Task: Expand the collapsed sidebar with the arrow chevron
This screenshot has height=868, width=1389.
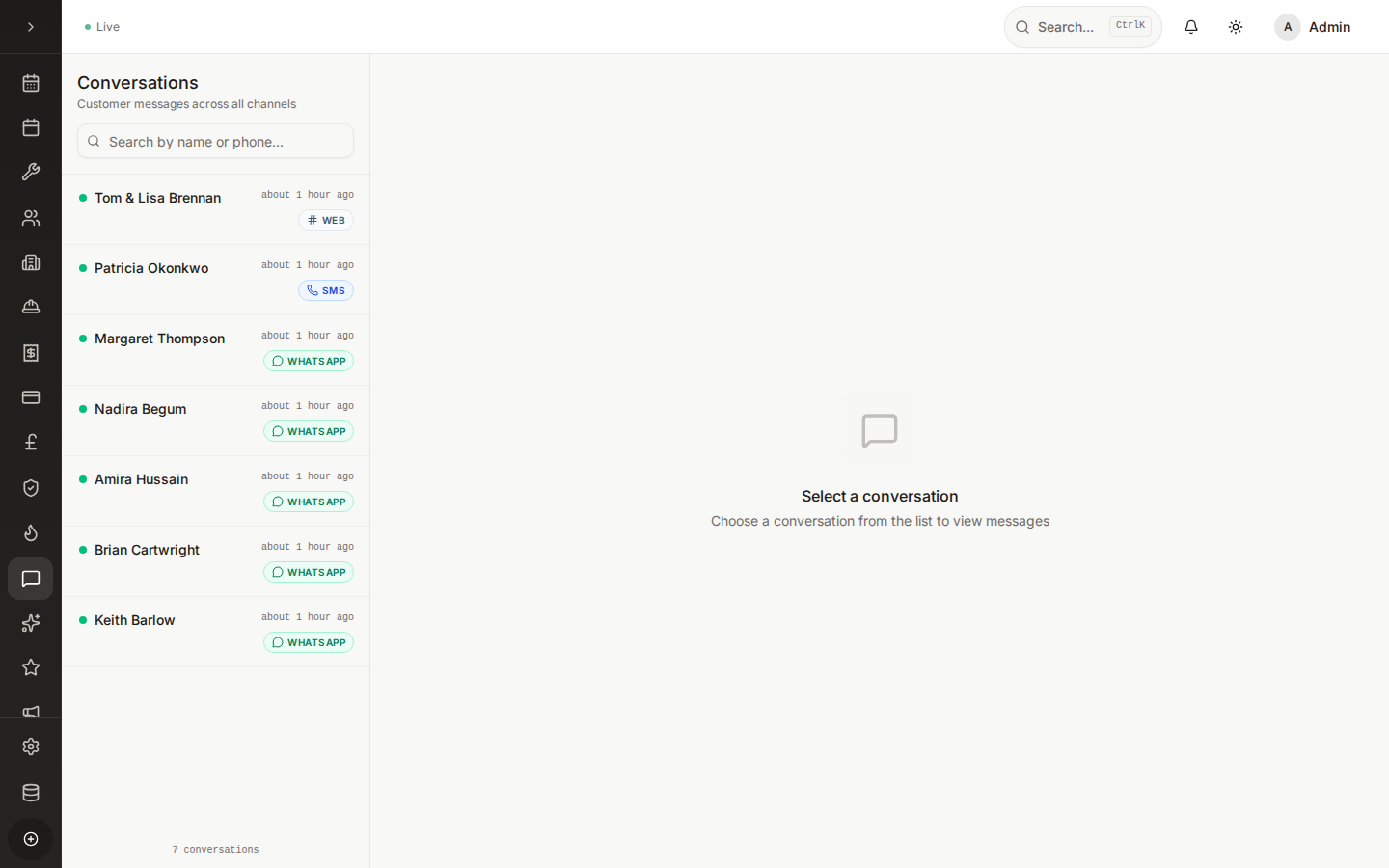Action: click(x=30, y=26)
